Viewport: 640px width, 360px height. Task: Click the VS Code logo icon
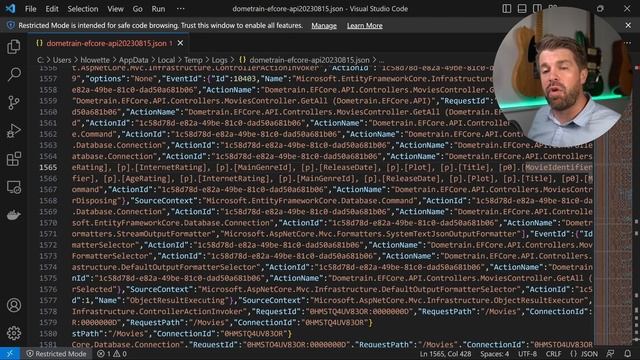tap(10, 9)
